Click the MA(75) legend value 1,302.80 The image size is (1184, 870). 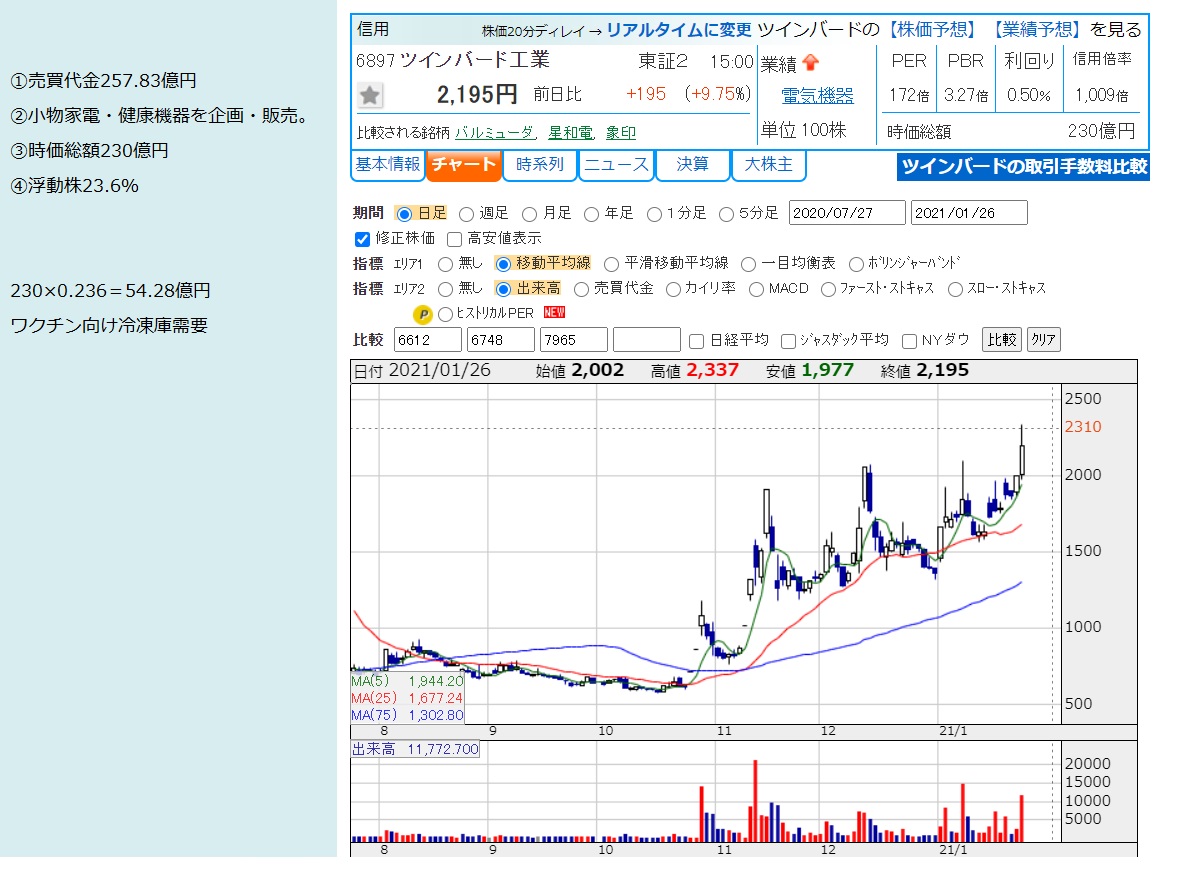pyautogui.click(x=436, y=715)
